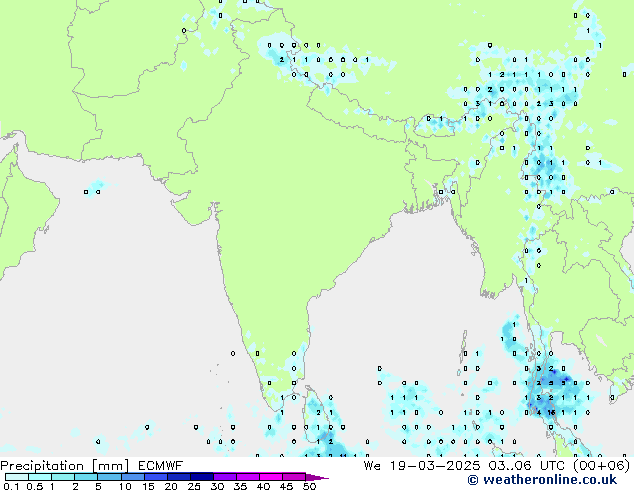Select the 'Precipitation [mm]' label
This screenshot has height=490, width=634.
(x=64, y=466)
